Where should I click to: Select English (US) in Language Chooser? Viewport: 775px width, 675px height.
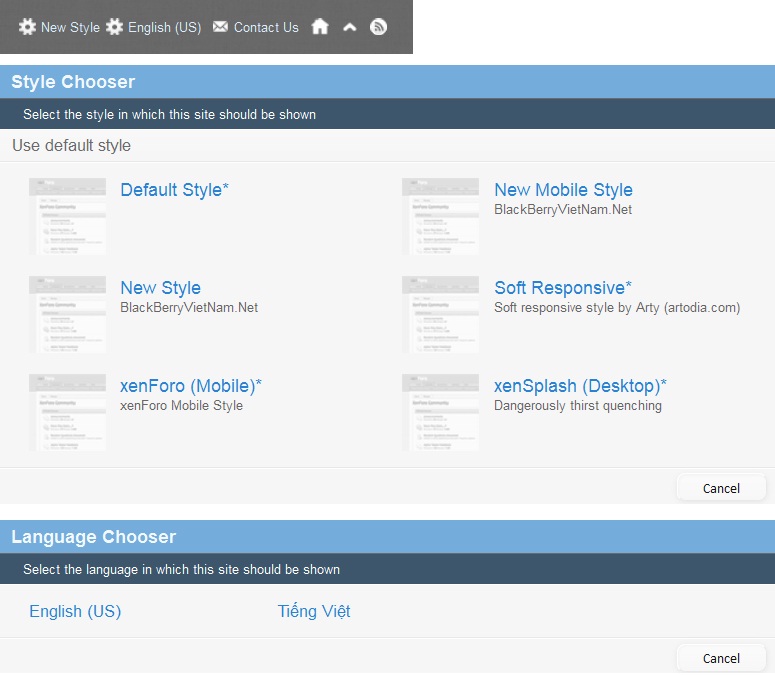75,611
